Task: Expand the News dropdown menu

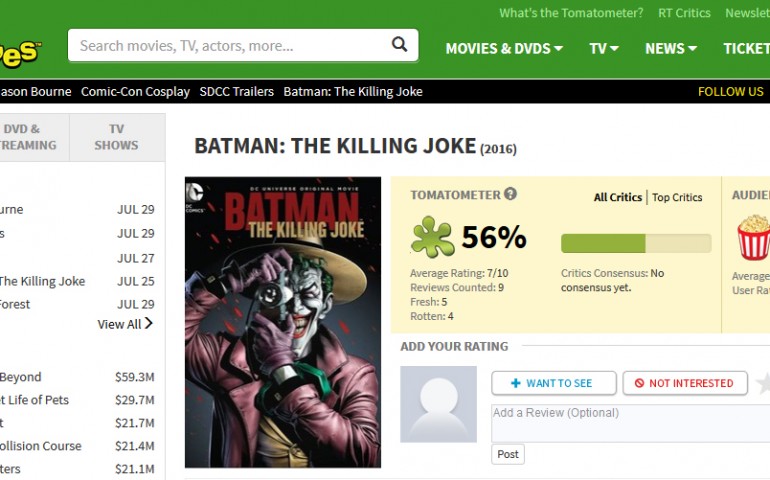Action: pos(671,49)
